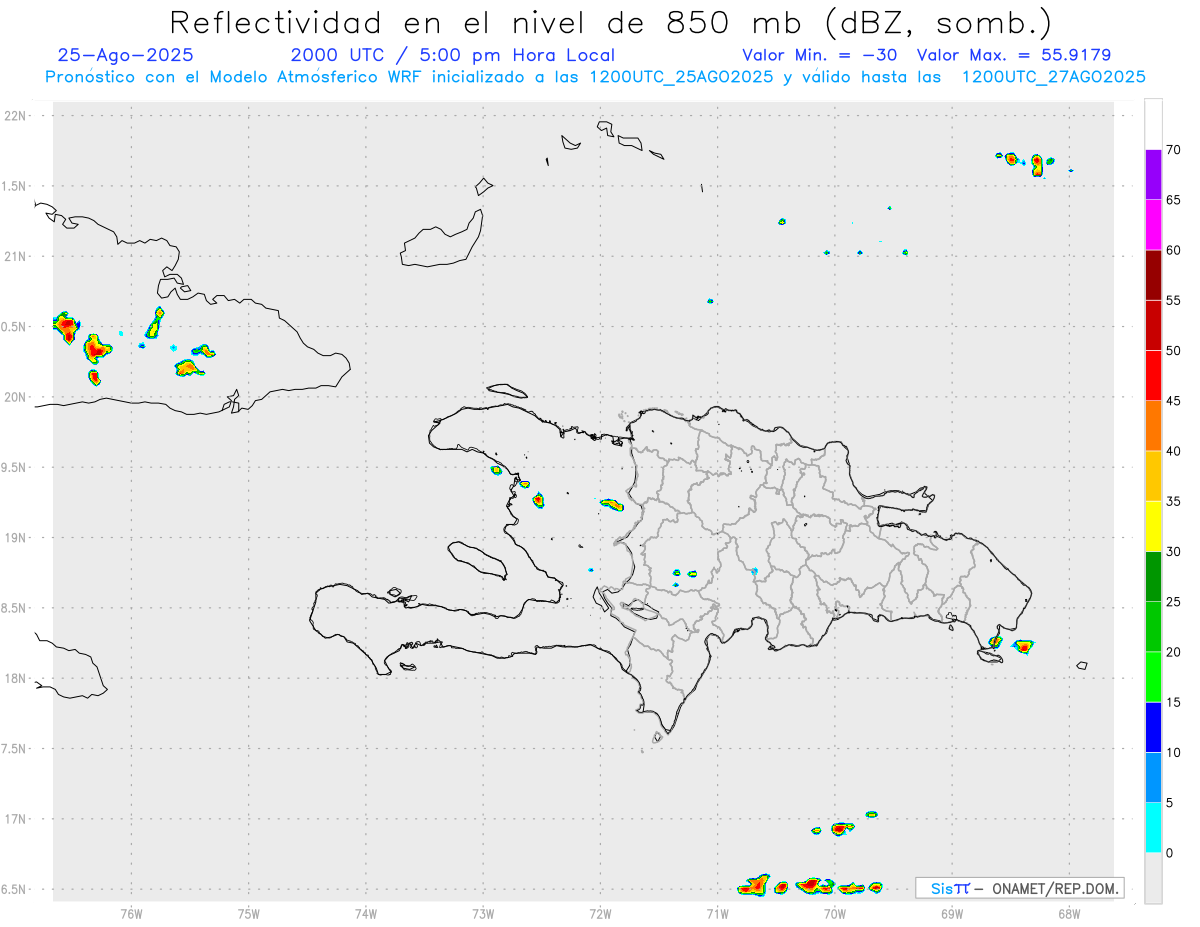1200x927 pixels.
Task: Click the colorbar label "55"
Action: click(x=1173, y=301)
